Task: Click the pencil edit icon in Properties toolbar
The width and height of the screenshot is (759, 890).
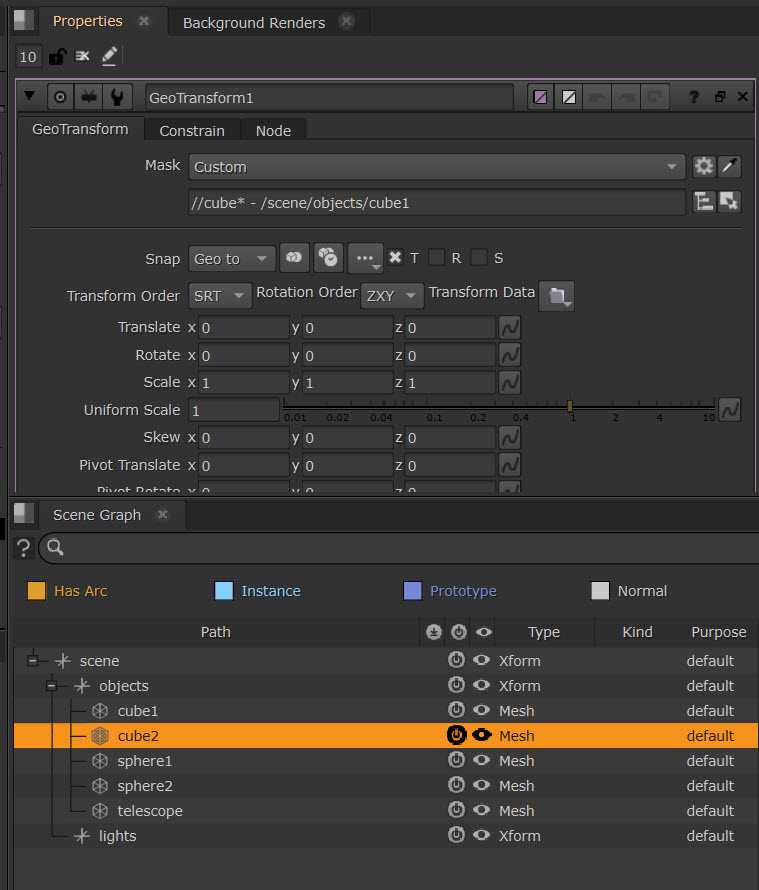Action: (109, 57)
